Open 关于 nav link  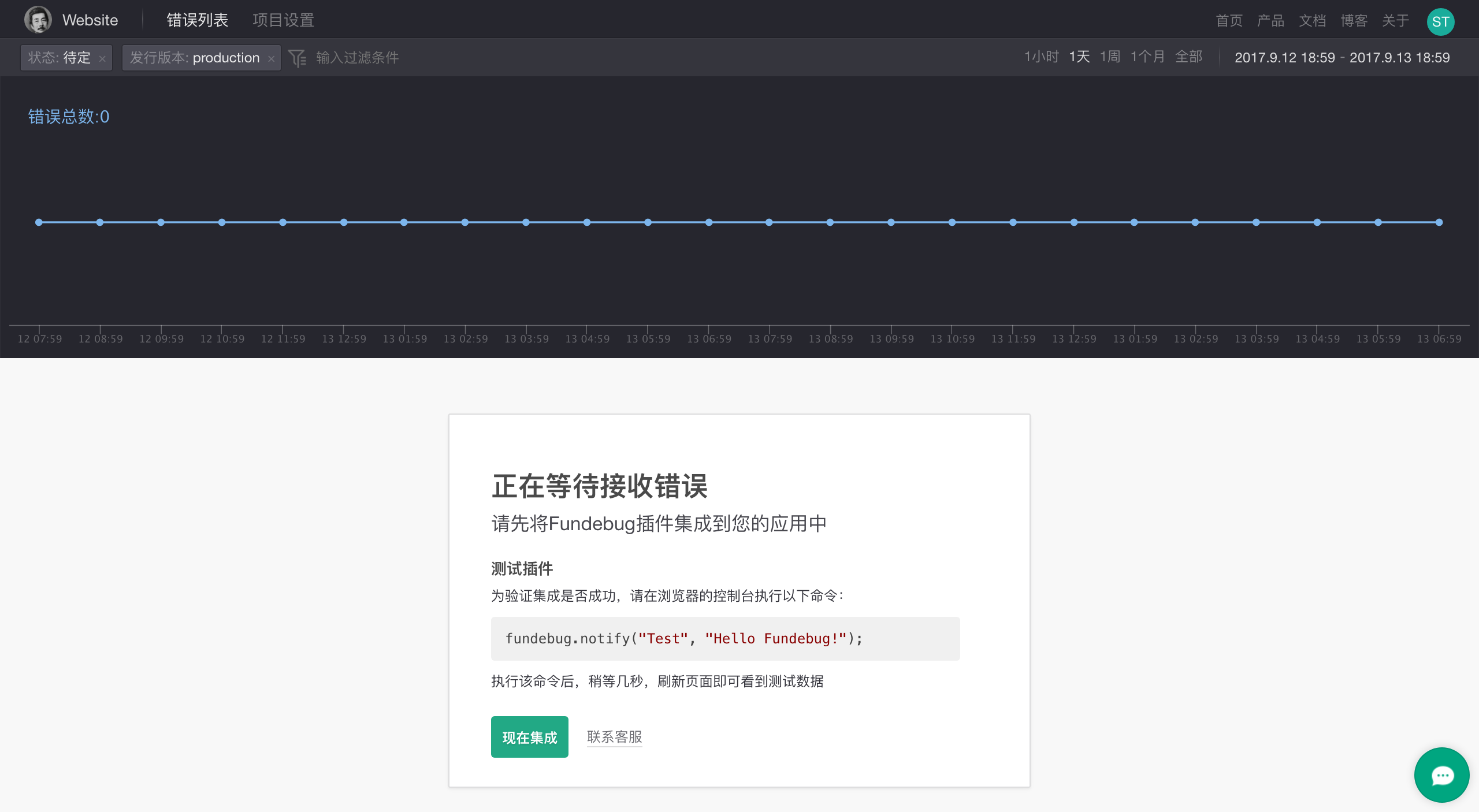1395,21
